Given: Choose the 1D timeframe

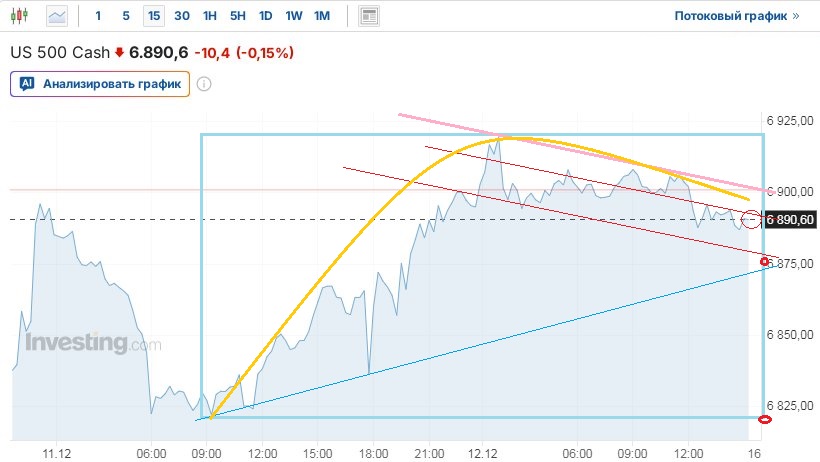Looking at the screenshot, I should [265, 16].
